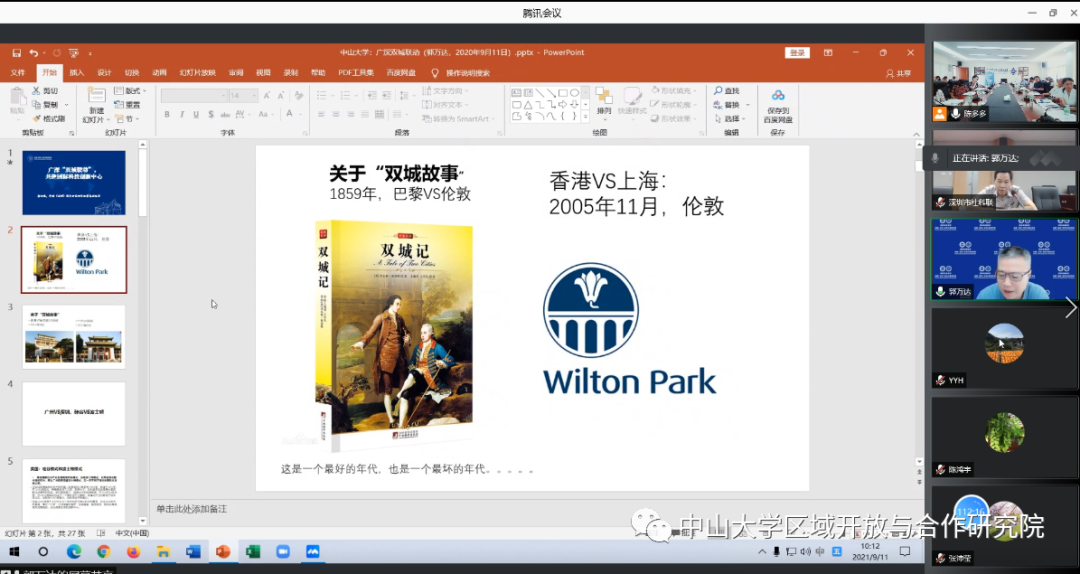Click the increase indent icon
The height and width of the screenshot is (574, 1080).
pyautogui.click(x=387, y=95)
